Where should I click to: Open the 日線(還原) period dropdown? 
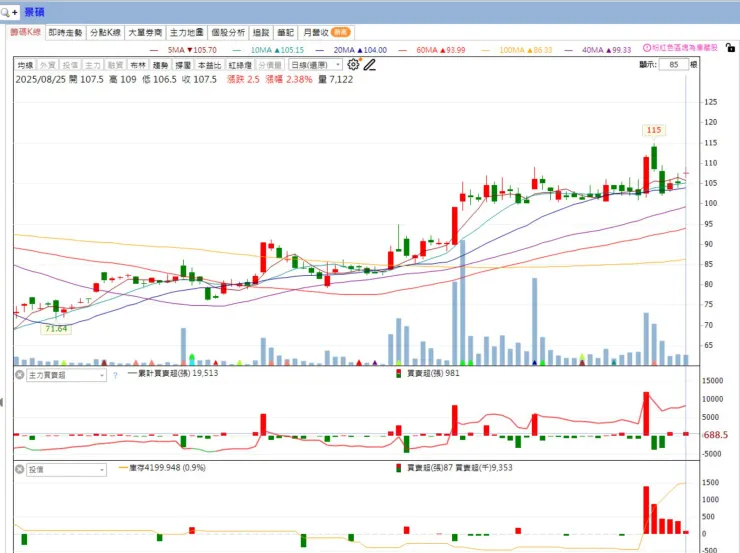[316, 65]
